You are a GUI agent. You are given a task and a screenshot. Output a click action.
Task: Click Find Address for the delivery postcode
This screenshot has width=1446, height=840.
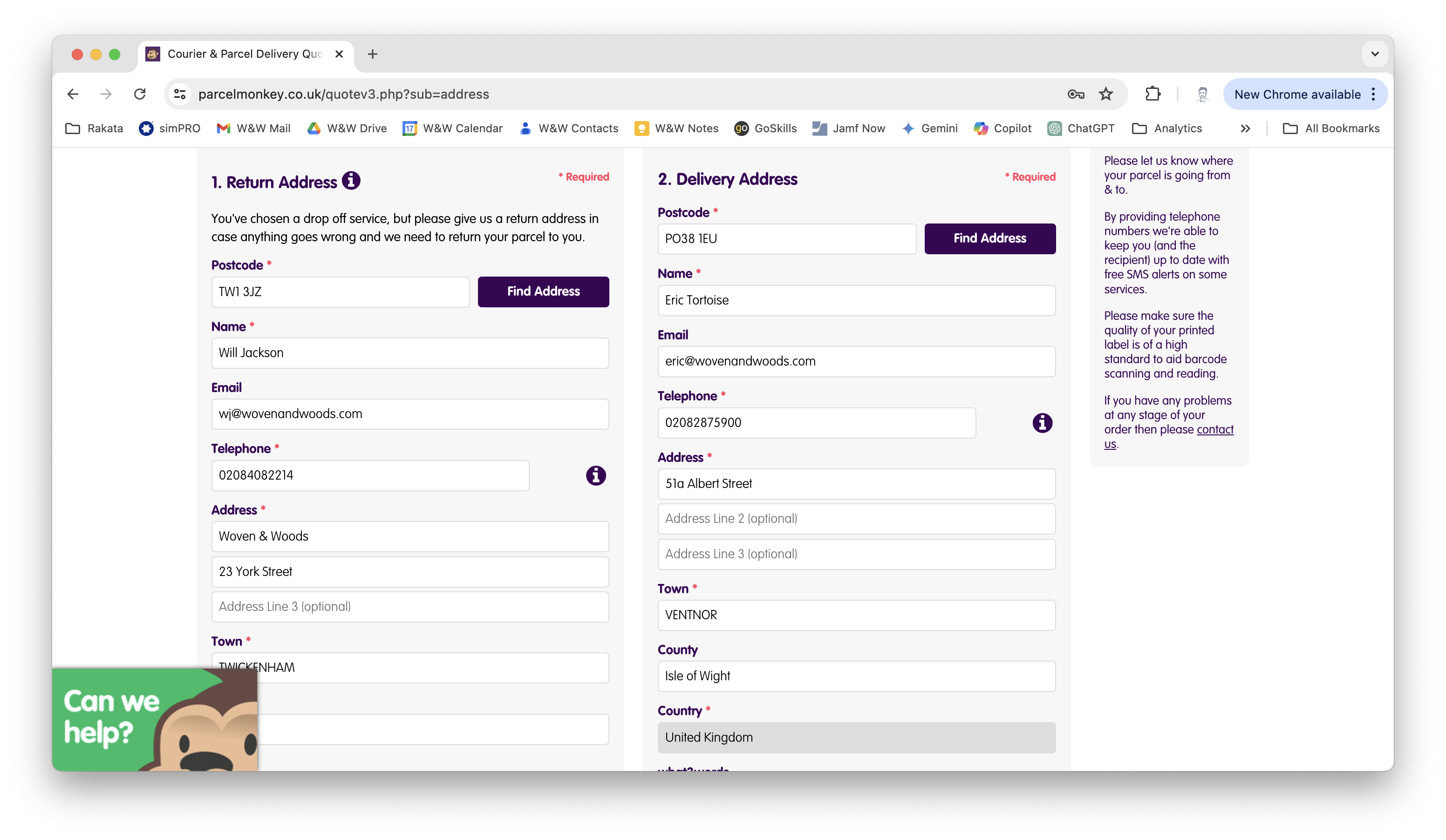(x=989, y=238)
